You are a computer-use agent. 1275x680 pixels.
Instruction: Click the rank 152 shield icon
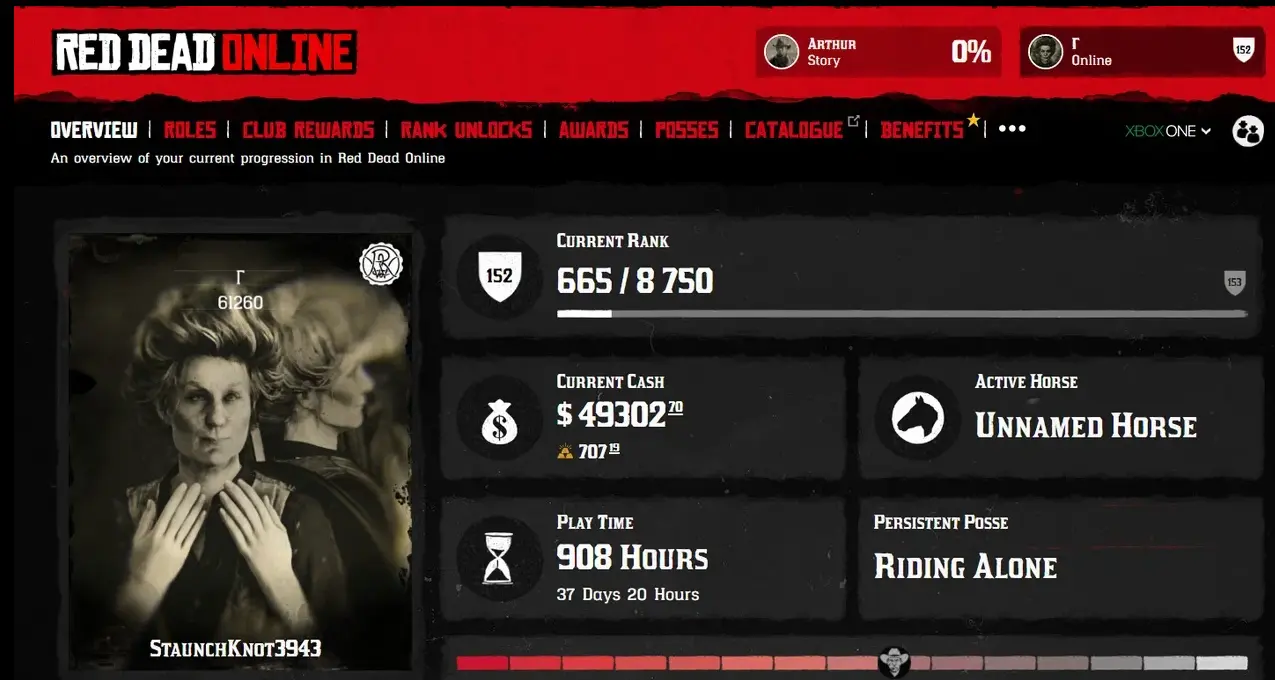[499, 275]
